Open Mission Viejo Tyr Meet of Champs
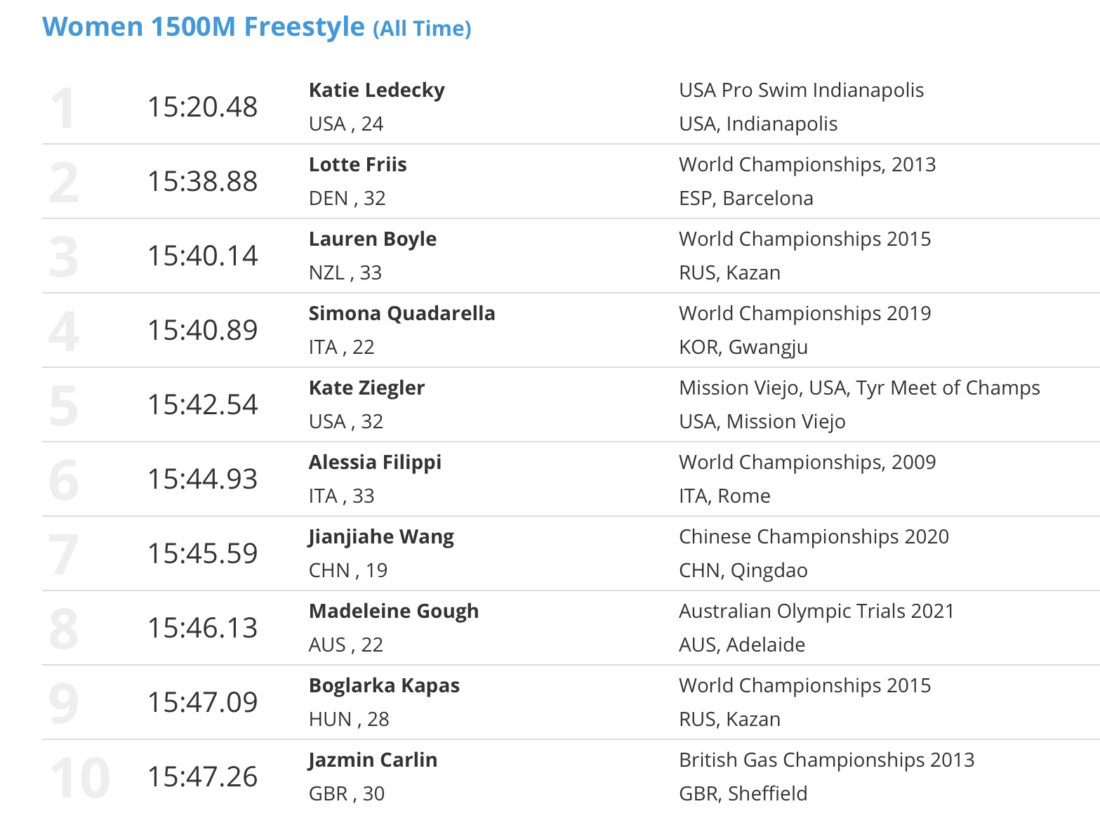 pyautogui.click(x=859, y=388)
